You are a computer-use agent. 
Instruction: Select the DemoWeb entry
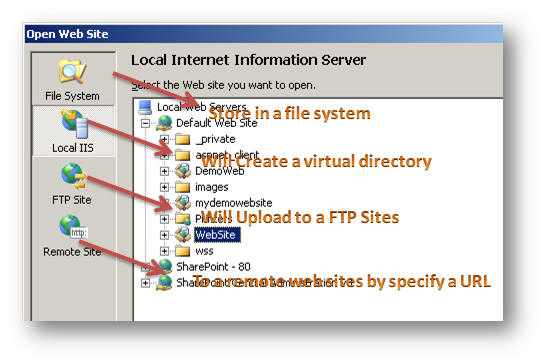220,171
